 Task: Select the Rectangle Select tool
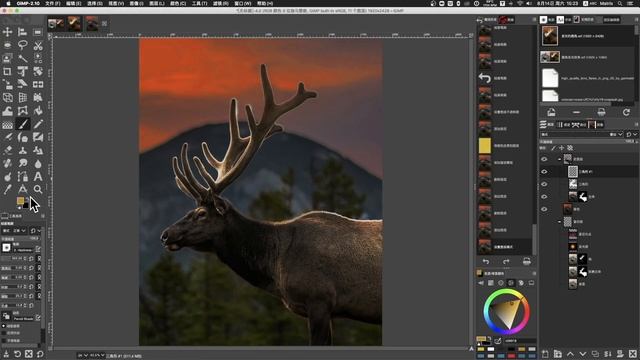[38, 32]
